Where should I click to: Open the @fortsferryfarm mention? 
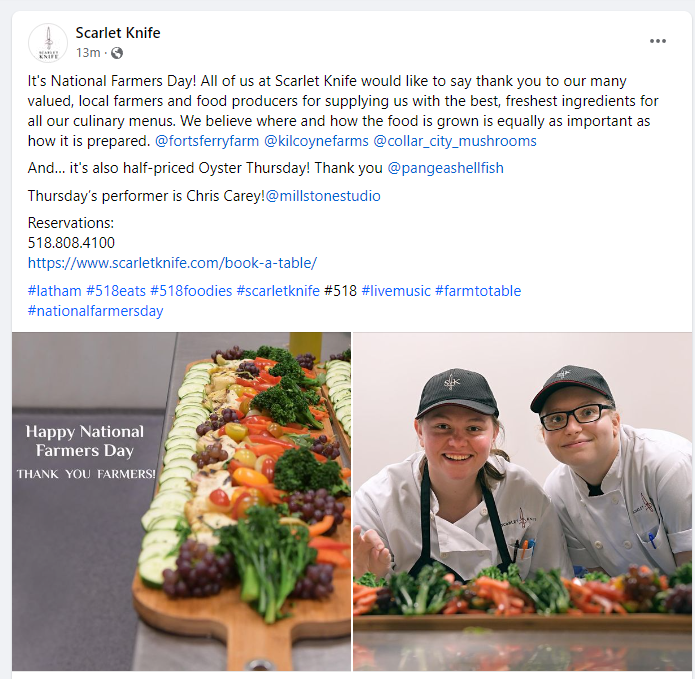(207, 141)
